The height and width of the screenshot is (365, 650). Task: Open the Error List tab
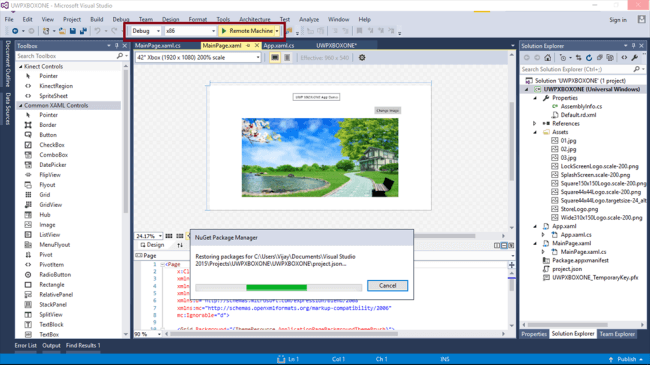[x=26, y=346]
